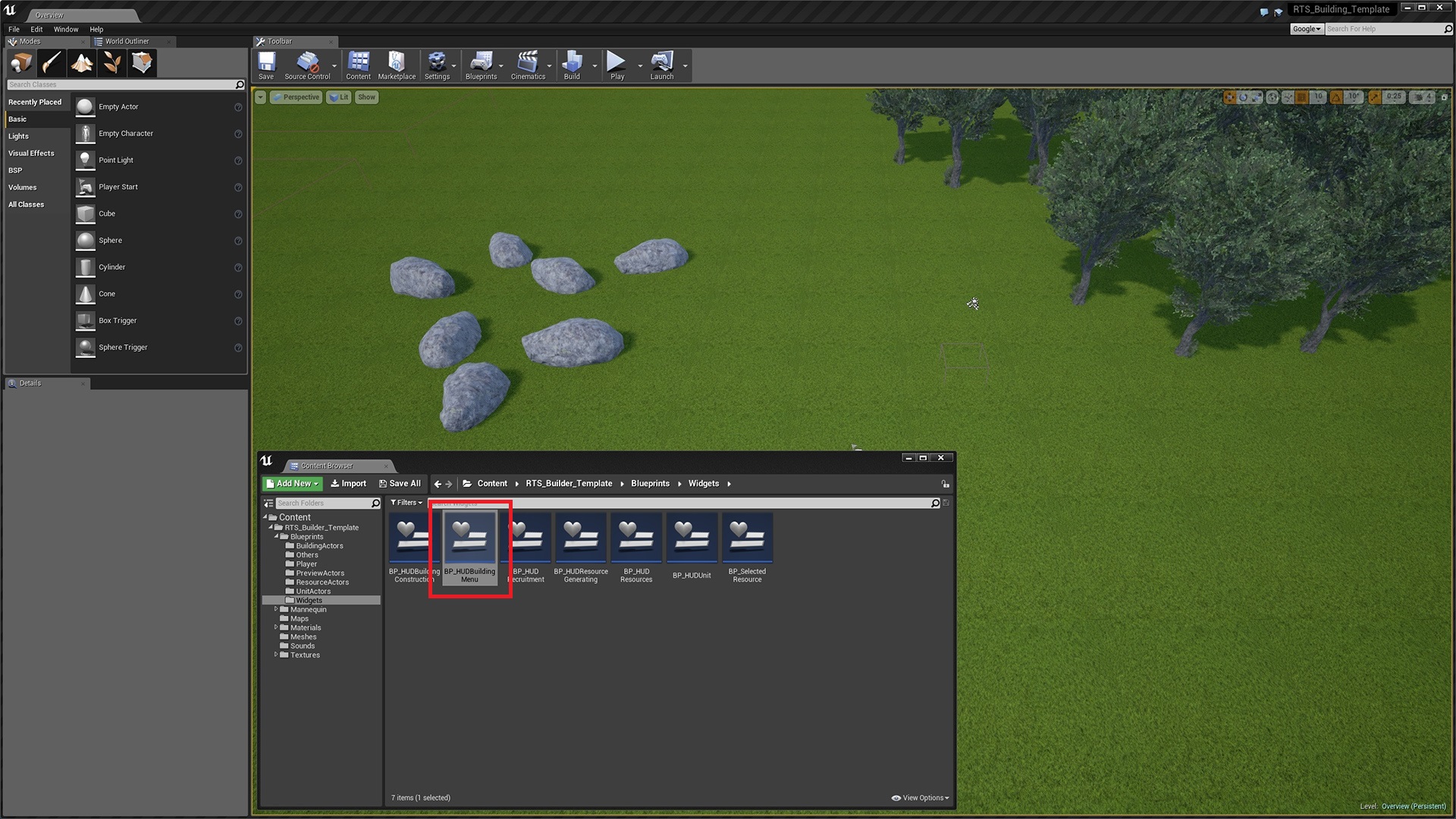Select the Lights category tab
The image size is (1456, 819).
click(19, 136)
